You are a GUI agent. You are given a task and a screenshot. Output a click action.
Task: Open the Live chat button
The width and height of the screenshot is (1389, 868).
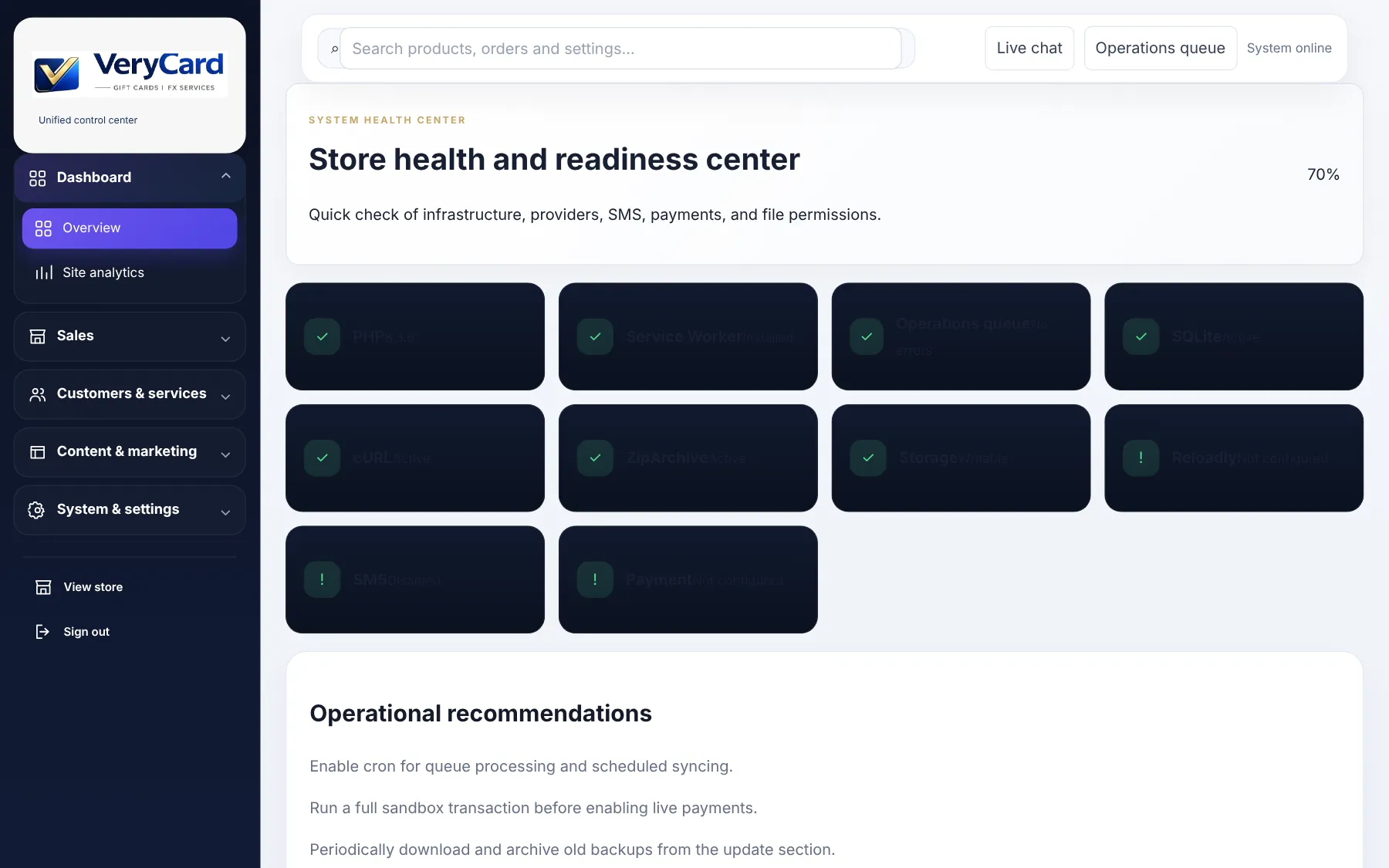click(1029, 48)
